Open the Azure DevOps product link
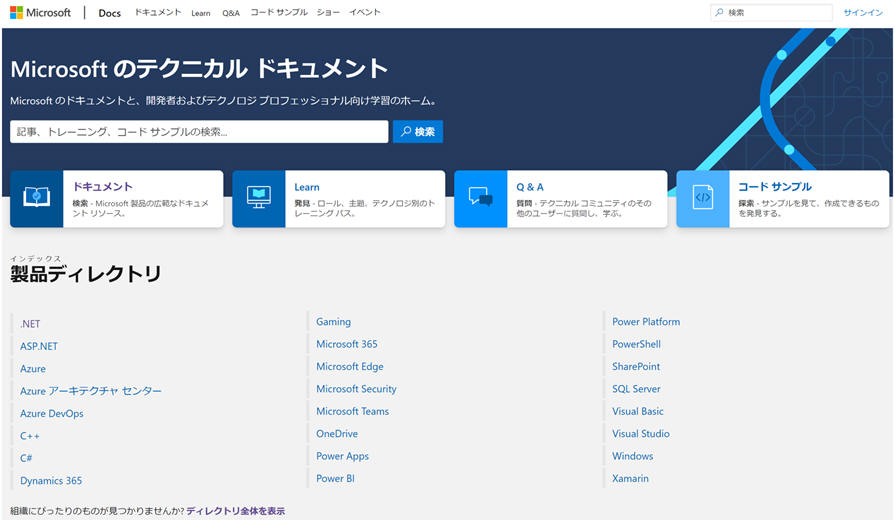The width and height of the screenshot is (895, 522). (52, 414)
